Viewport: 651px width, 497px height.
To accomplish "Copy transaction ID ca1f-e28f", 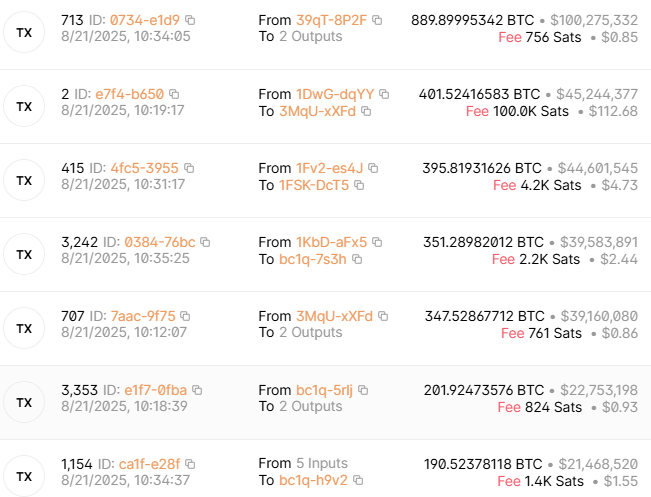I will (x=190, y=464).
